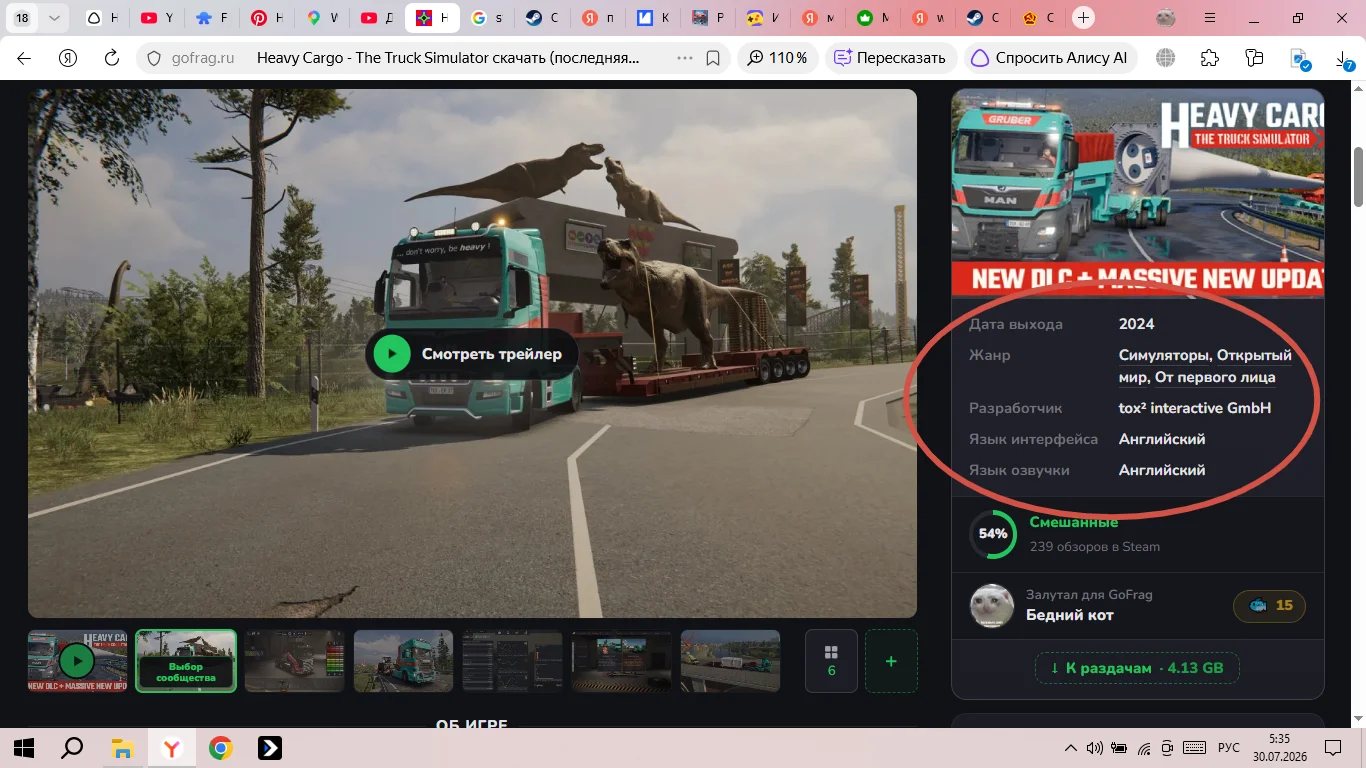The height and width of the screenshot is (768, 1366).
Task: Open the tab counter showing 18
Action: click(22, 18)
